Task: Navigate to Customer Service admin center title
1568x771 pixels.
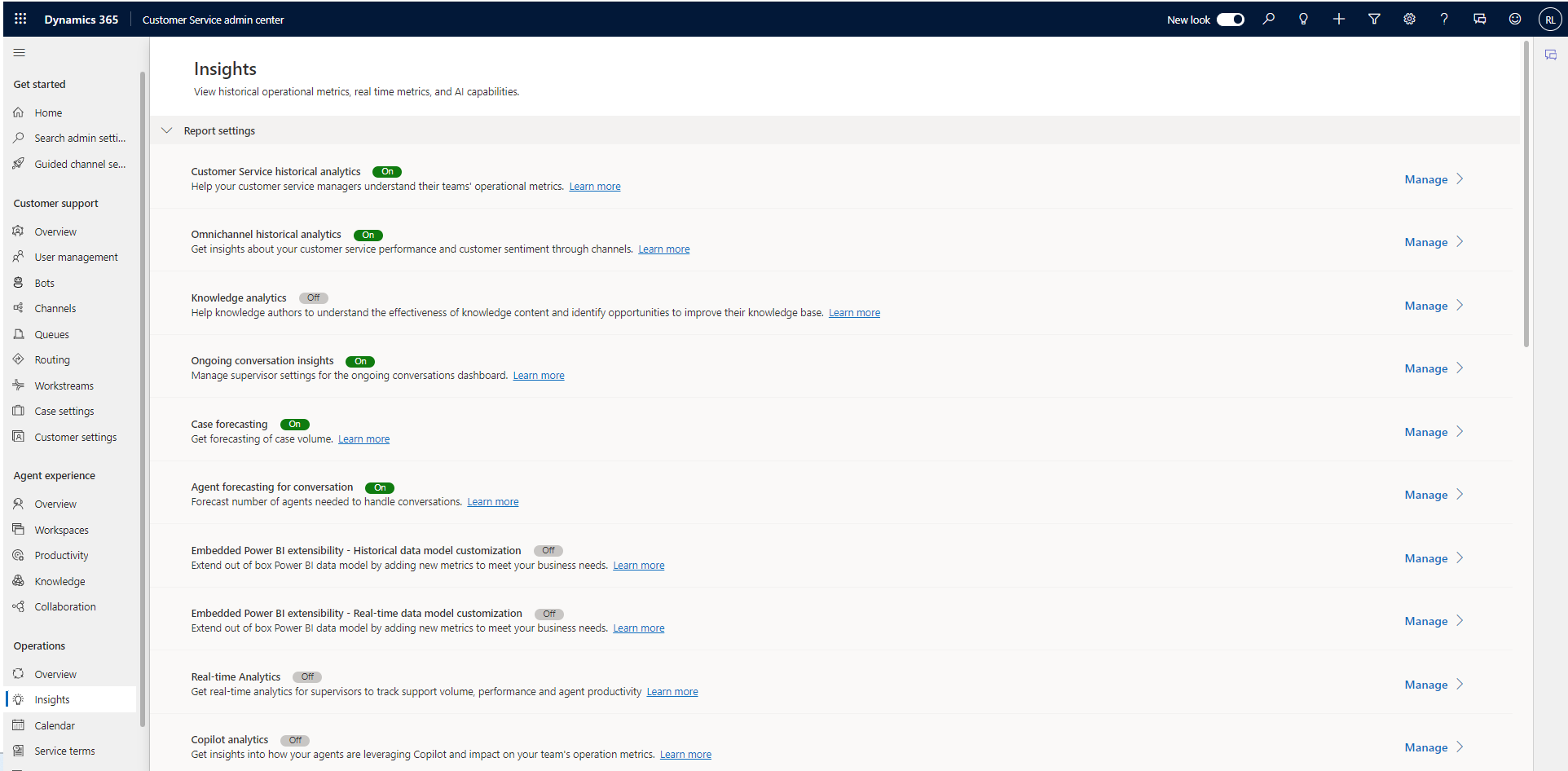Action: coord(213,19)
